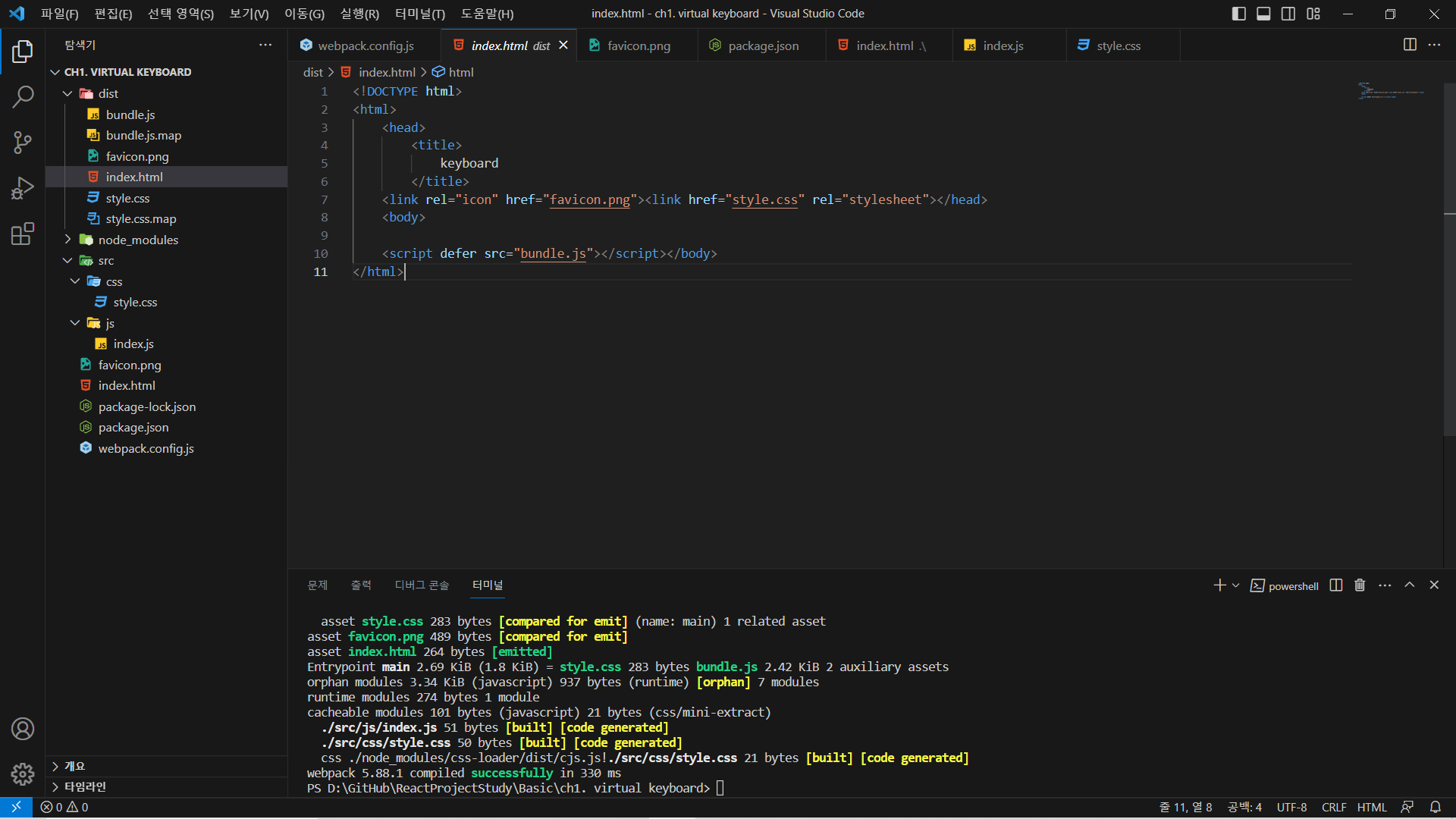Split the editor right

[1410, 45]
